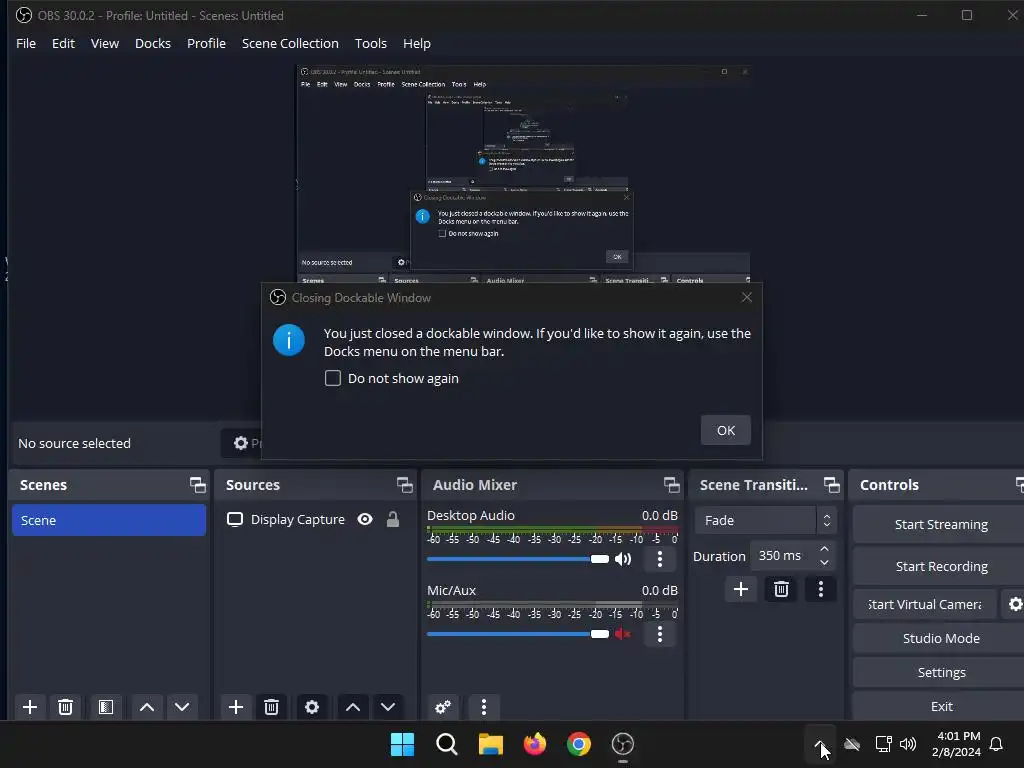Click the Duration 350 ms field
This screenshot has width=1024, height=768.
coord(784,556)
